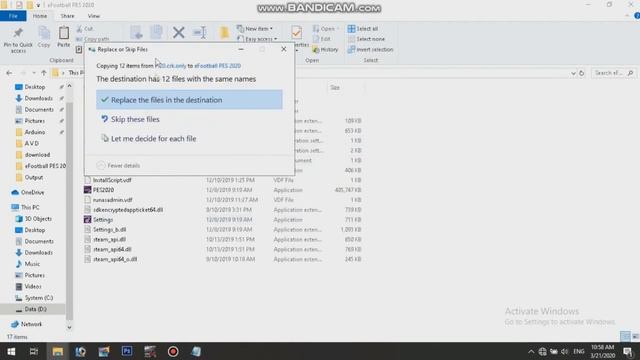Switch to the Share ribbon tab

67,16
